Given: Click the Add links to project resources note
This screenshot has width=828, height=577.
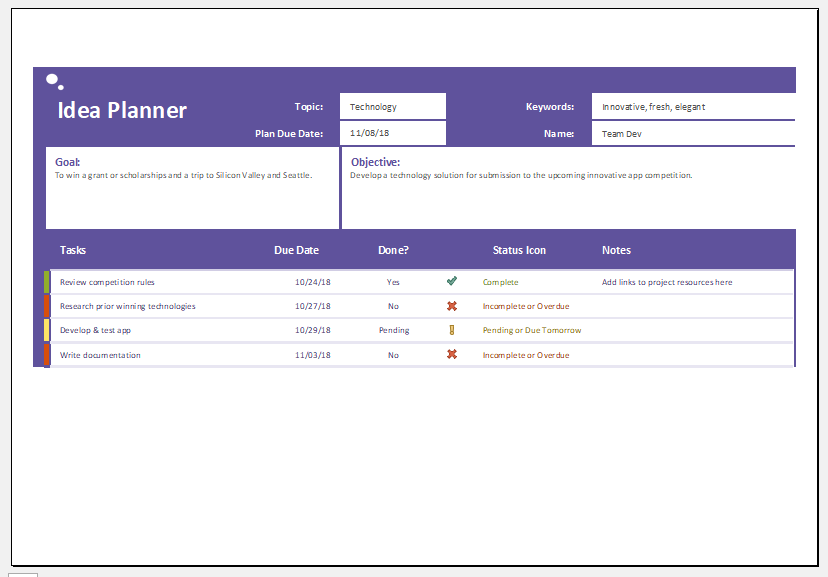Looking at the screenshot, I should point(667,282).
